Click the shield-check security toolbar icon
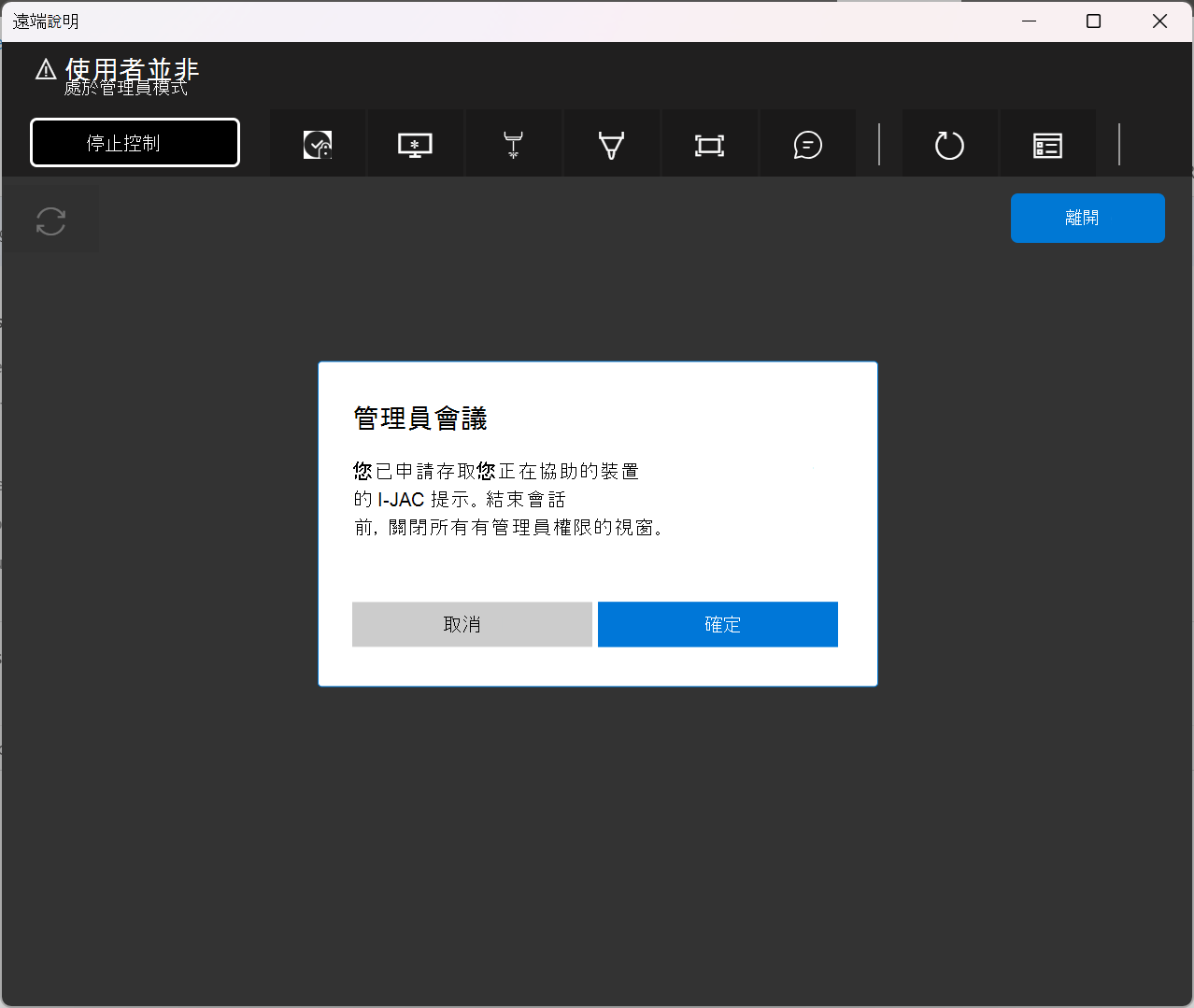Image resolution: width=1194 pixels, height=1008 pixels. click(x=318, y=145)
